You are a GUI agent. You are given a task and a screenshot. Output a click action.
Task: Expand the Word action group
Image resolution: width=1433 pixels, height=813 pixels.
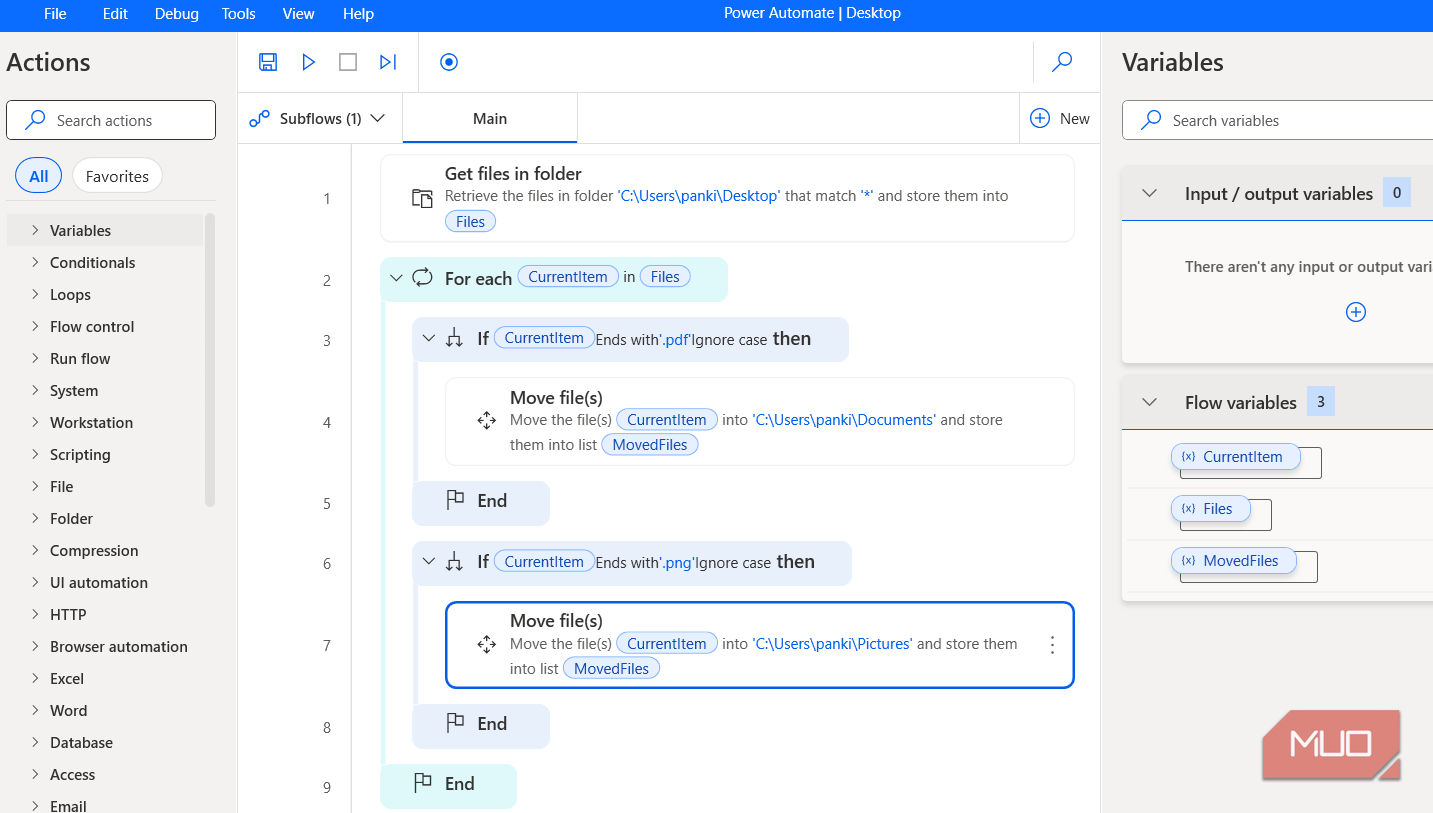pos(35,710)
